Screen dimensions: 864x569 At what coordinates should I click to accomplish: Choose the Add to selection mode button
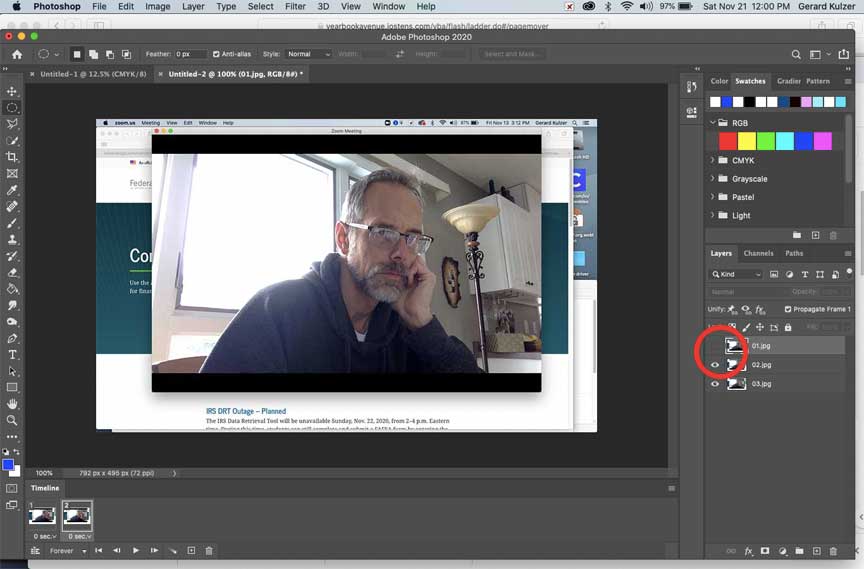click(x=94, y=54)
